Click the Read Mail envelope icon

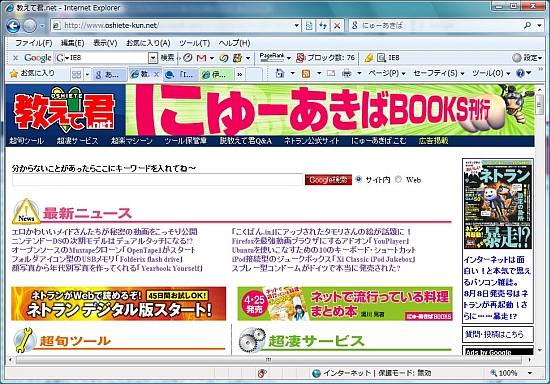click(330, 73)
